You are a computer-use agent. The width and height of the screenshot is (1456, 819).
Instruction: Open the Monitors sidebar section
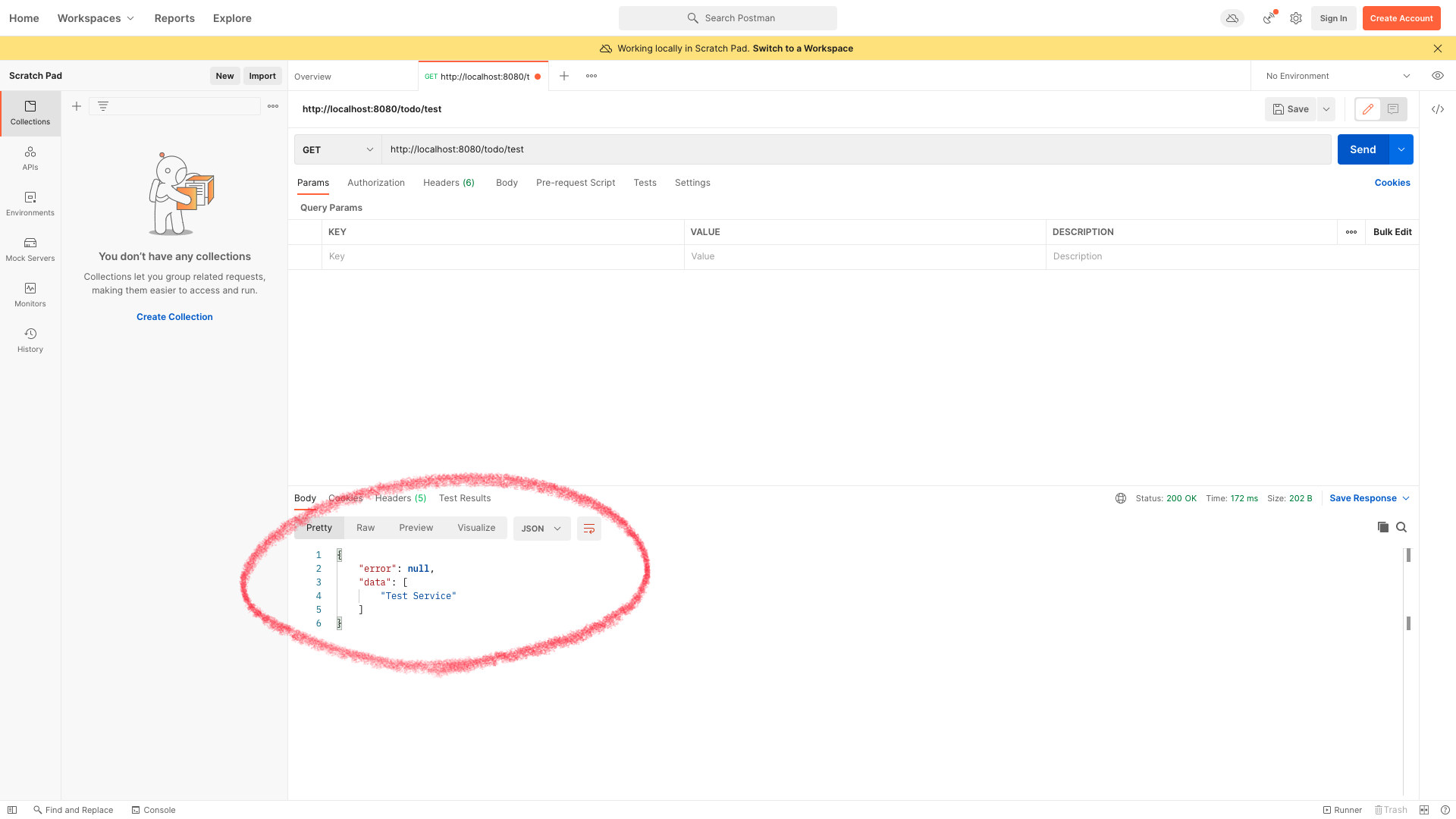point(30,294)
